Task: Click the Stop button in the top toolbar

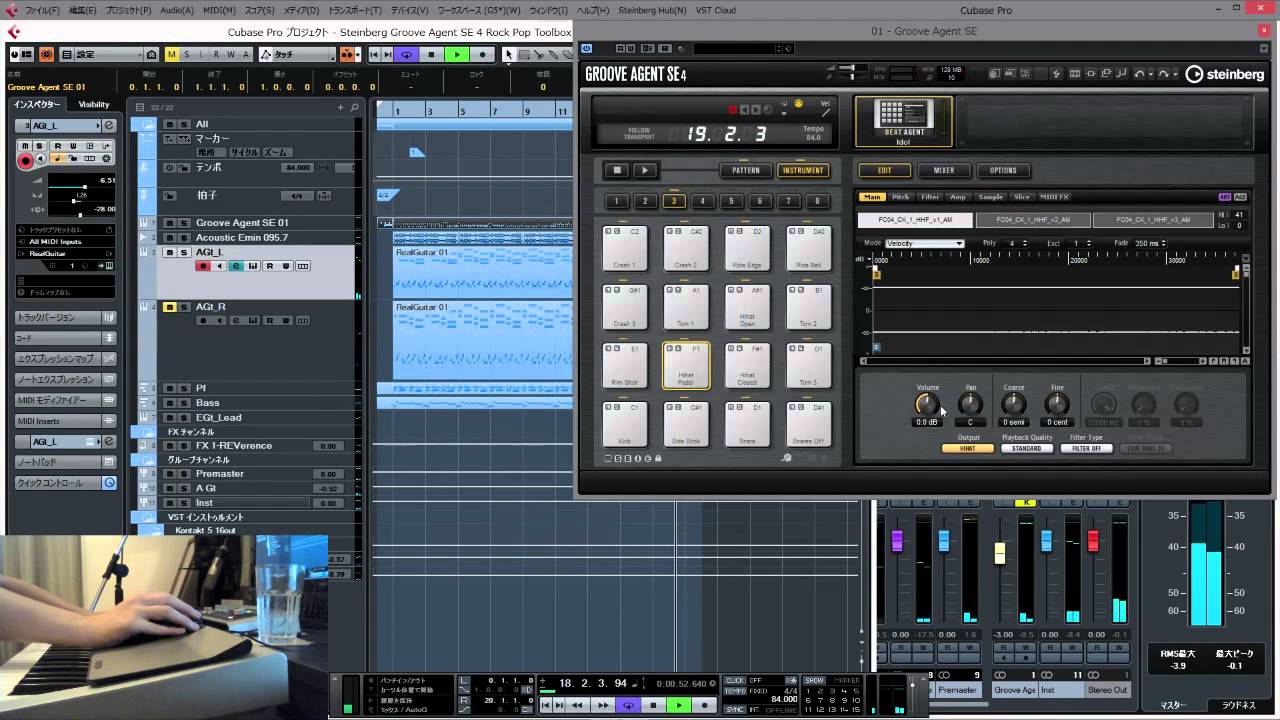Action: (431, 55)
